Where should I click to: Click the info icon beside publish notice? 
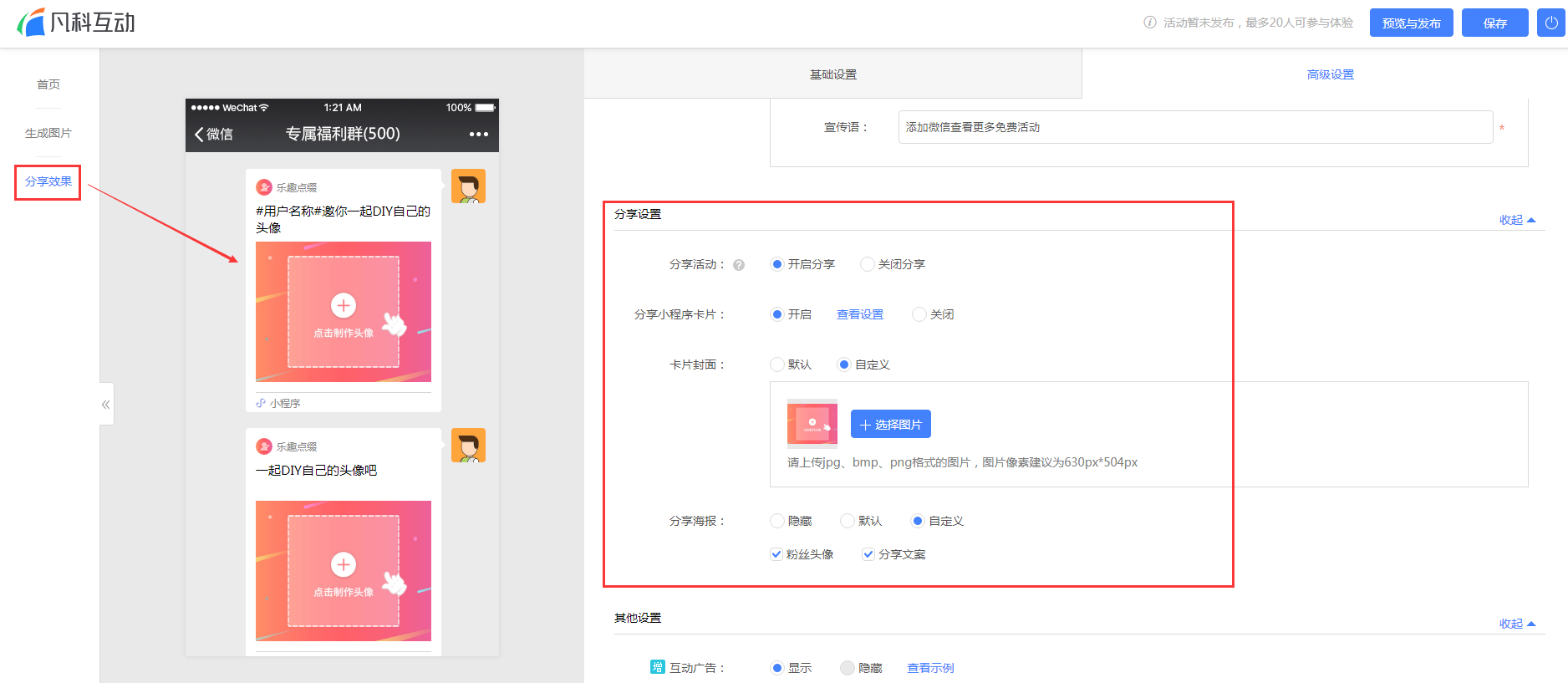[1150, 23]
